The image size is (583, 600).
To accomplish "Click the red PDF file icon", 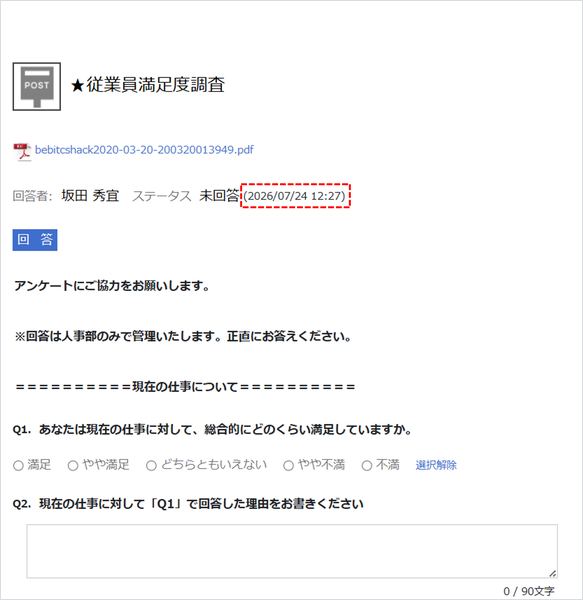I will tap(22, 152).
